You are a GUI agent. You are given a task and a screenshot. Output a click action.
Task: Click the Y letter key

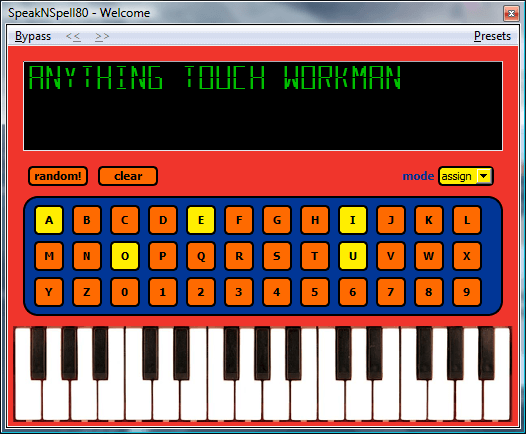click(x=49, y=292)
